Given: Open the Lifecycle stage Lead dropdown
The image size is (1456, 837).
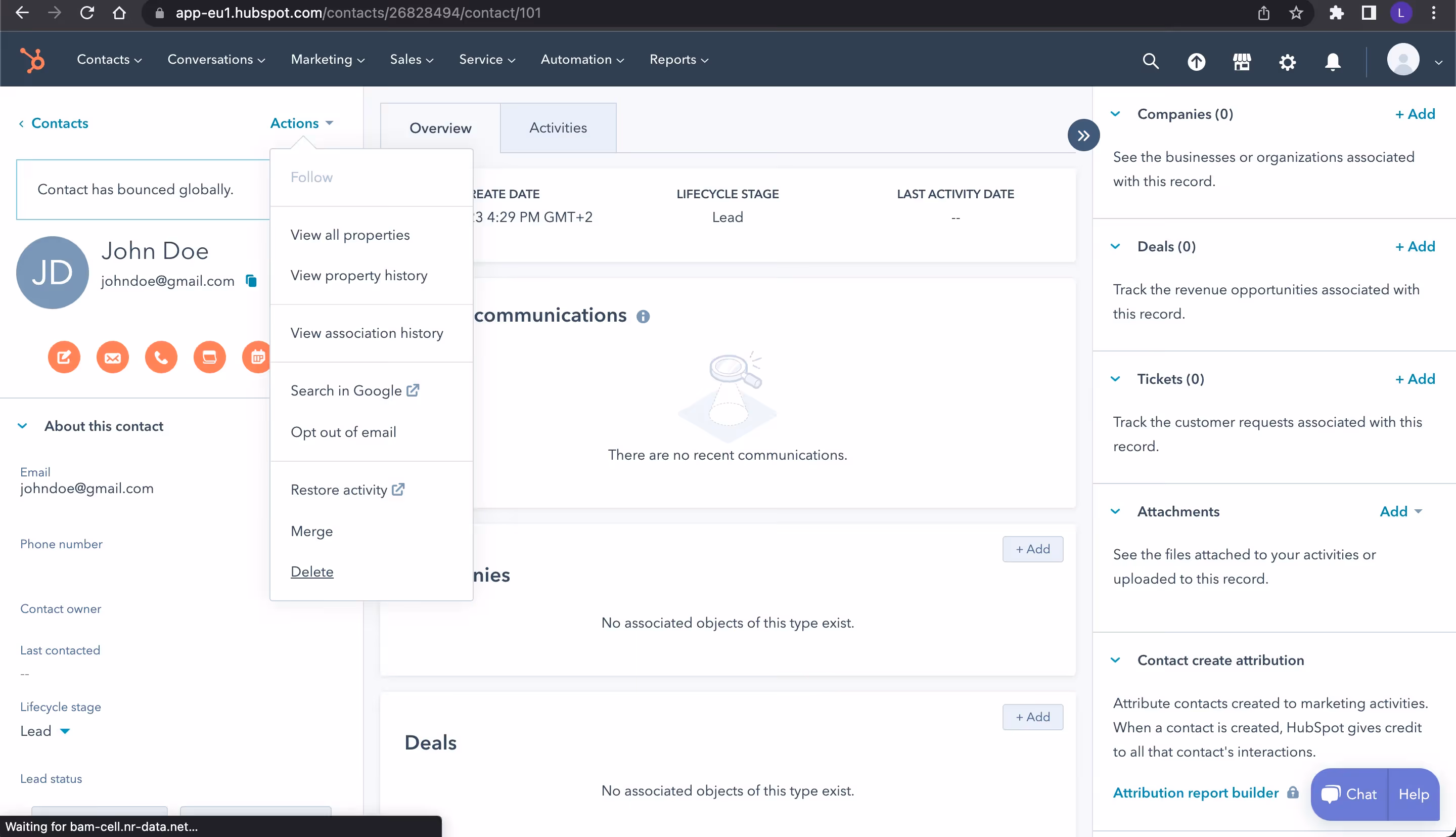Looking at the screenshot, I should click(x=45, y=731).
